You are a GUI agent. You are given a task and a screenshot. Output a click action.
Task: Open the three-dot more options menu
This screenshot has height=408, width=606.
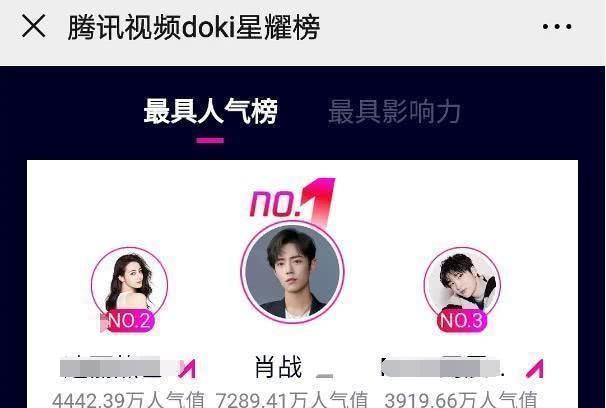click(x=557, y=27)
